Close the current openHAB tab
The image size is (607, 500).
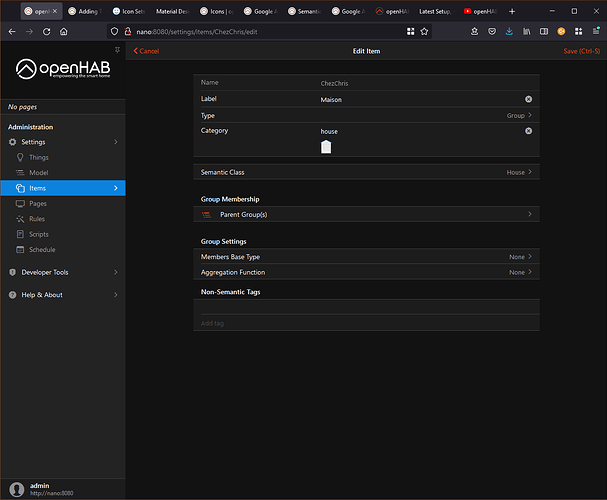click(x=55, y=11)
